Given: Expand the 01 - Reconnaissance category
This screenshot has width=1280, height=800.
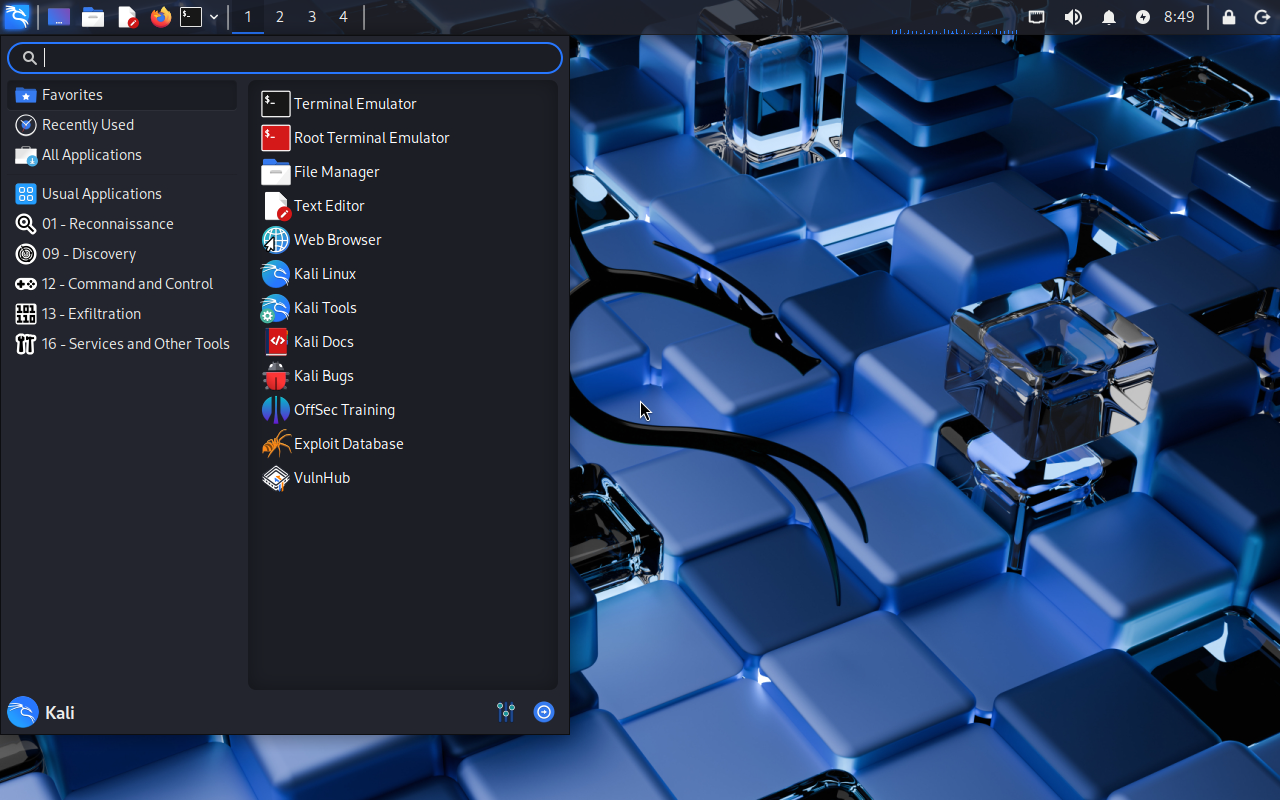Looking at the screenshot, I should pyautogui.click(x=107, y=224).
